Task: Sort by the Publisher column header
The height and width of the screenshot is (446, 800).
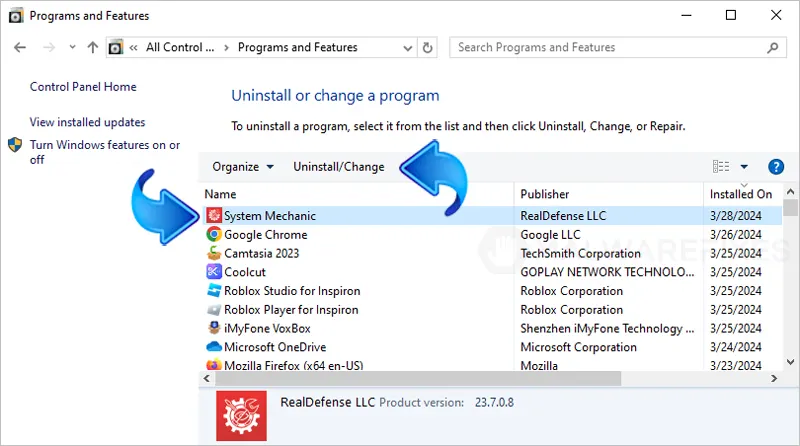Action: coord(544,194)
